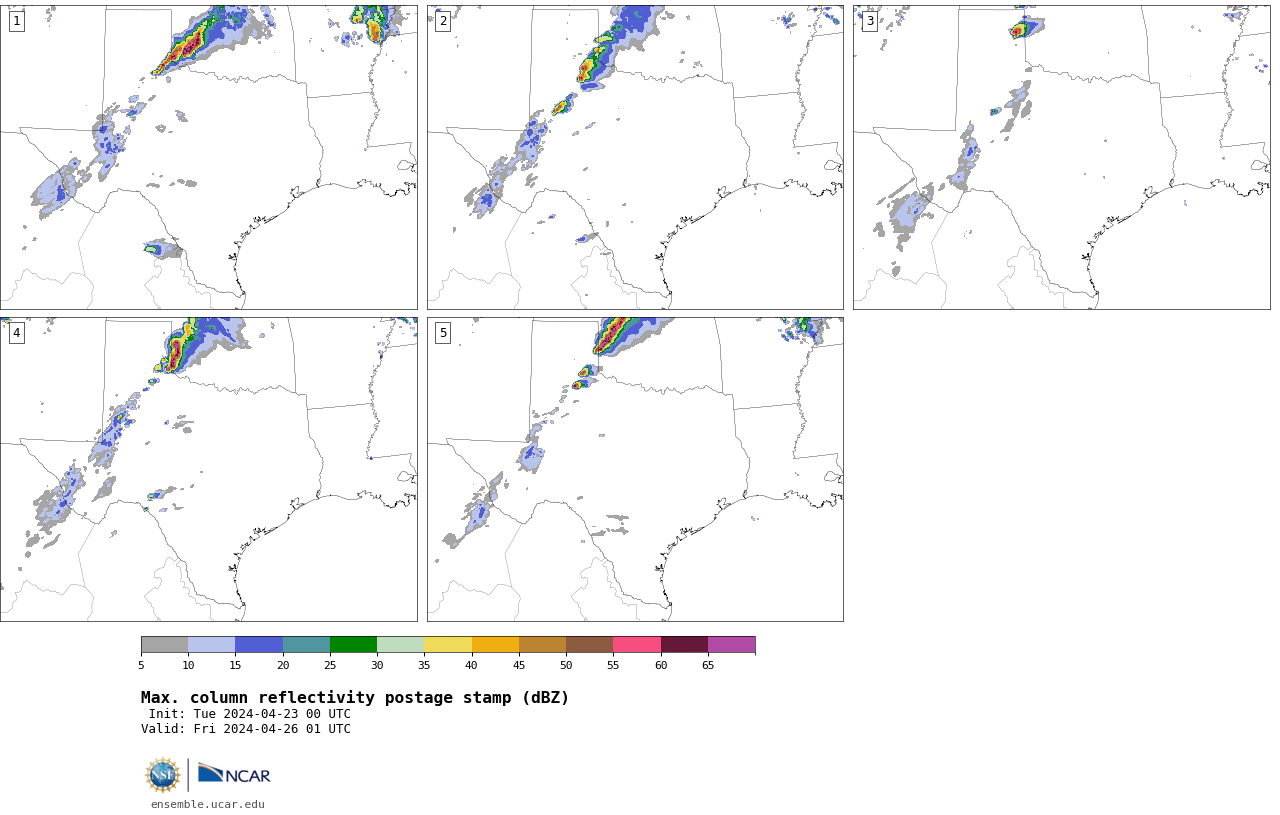
Task: Select the blue 15-20 dBZ swatch
Action: (259, 645)
